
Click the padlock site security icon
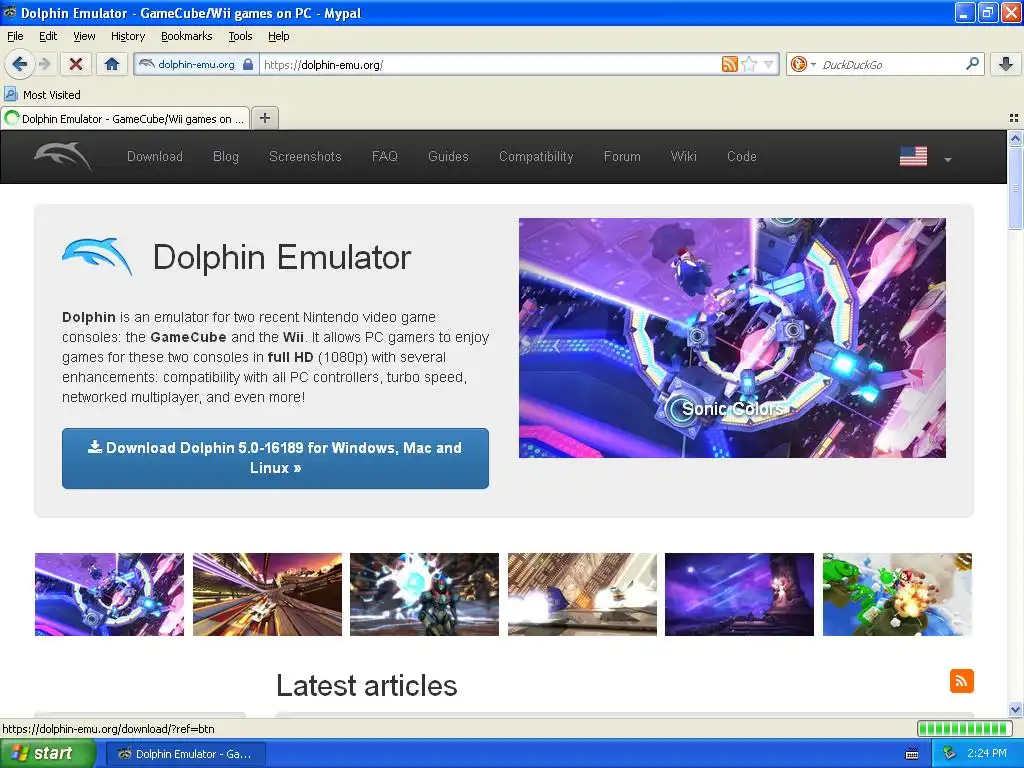coord(248,64)
